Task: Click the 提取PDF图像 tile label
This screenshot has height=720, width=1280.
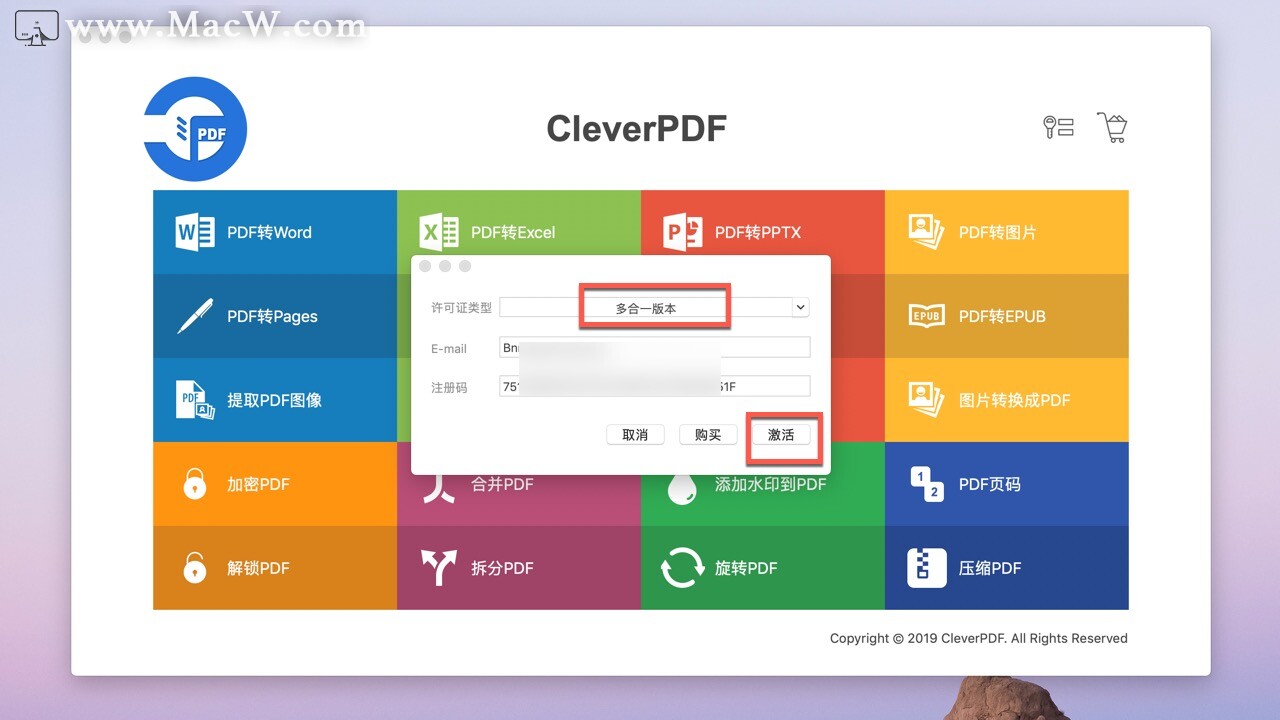Action: point(274,400)
